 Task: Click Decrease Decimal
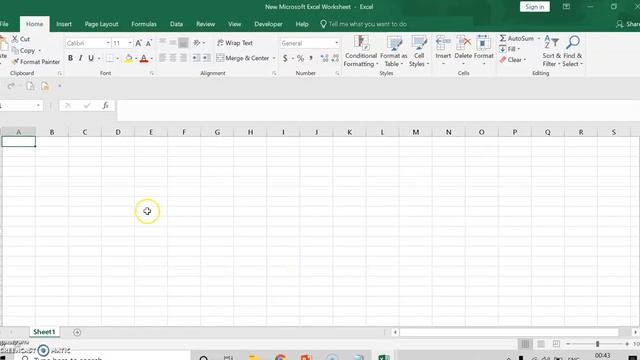[335, 58]
